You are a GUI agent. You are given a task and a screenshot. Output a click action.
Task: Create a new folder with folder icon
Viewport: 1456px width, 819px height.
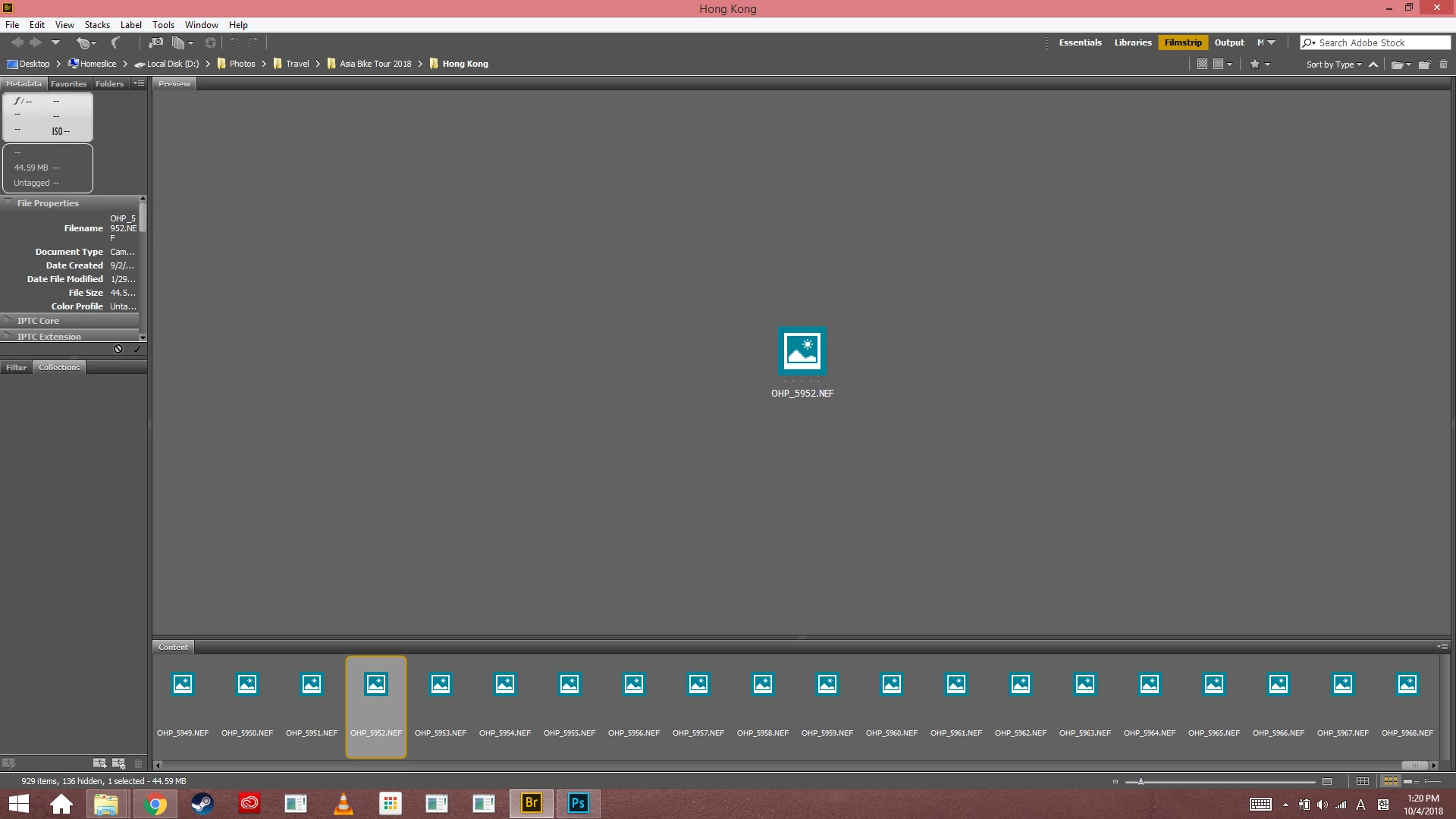pyautogui.click(x=1424, y=64)
